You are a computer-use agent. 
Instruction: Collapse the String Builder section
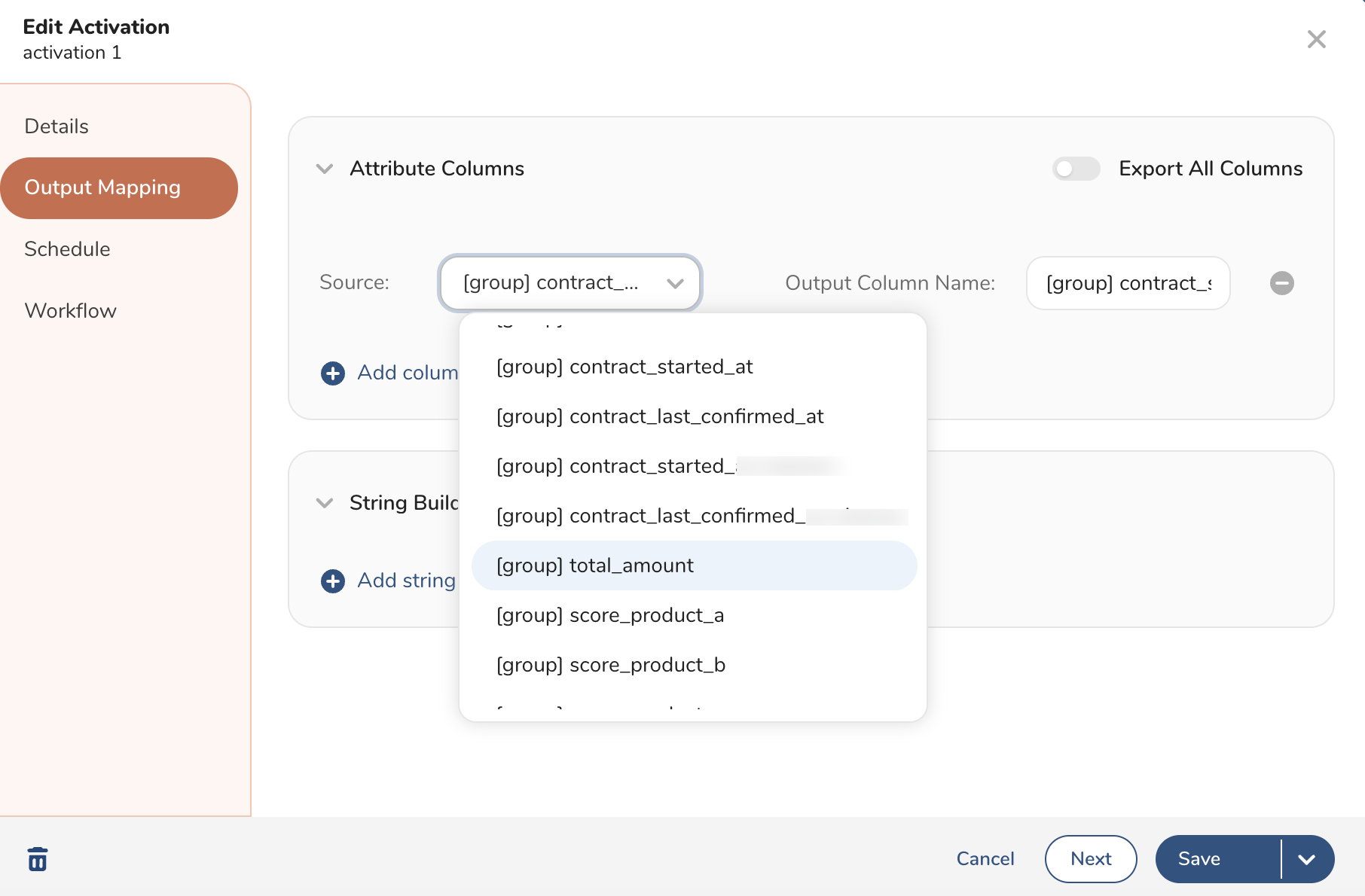pos(325,503)
